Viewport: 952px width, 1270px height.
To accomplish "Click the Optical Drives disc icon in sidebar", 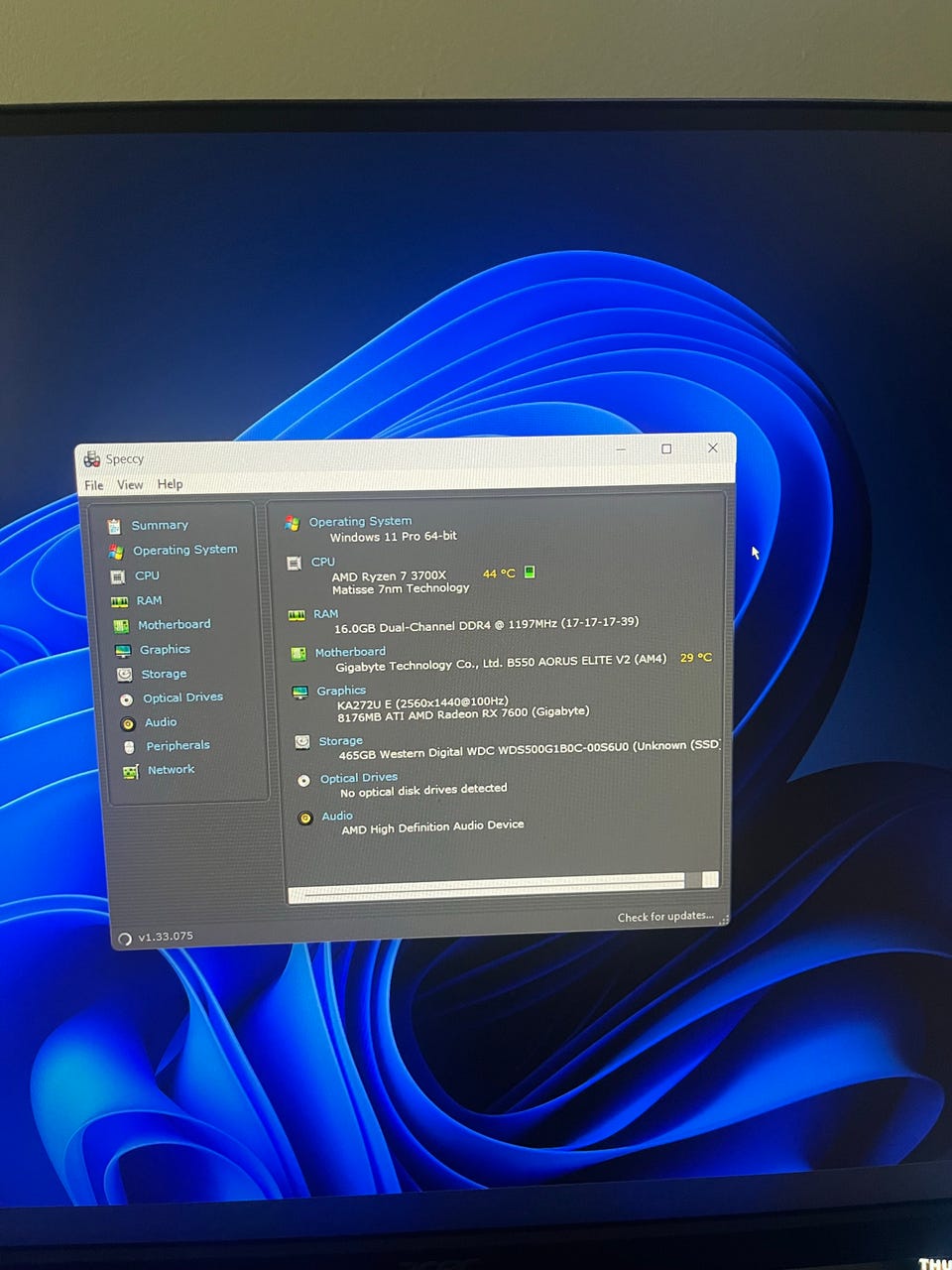I will [x=126, y=699].
